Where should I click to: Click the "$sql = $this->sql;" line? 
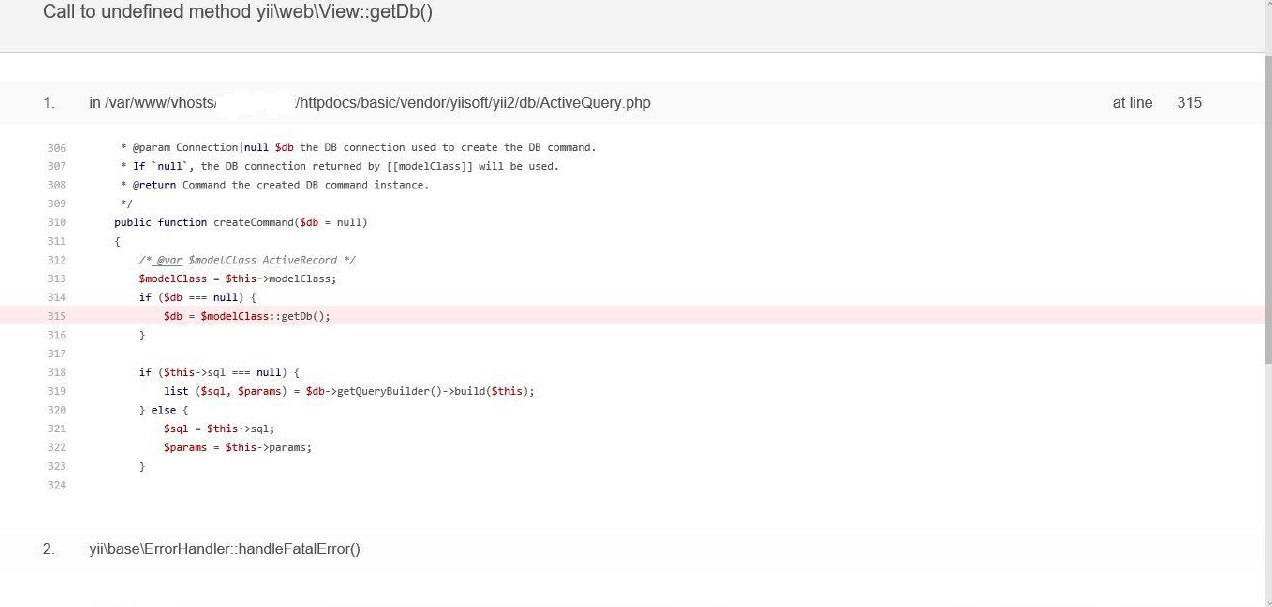tap(219, 428)
